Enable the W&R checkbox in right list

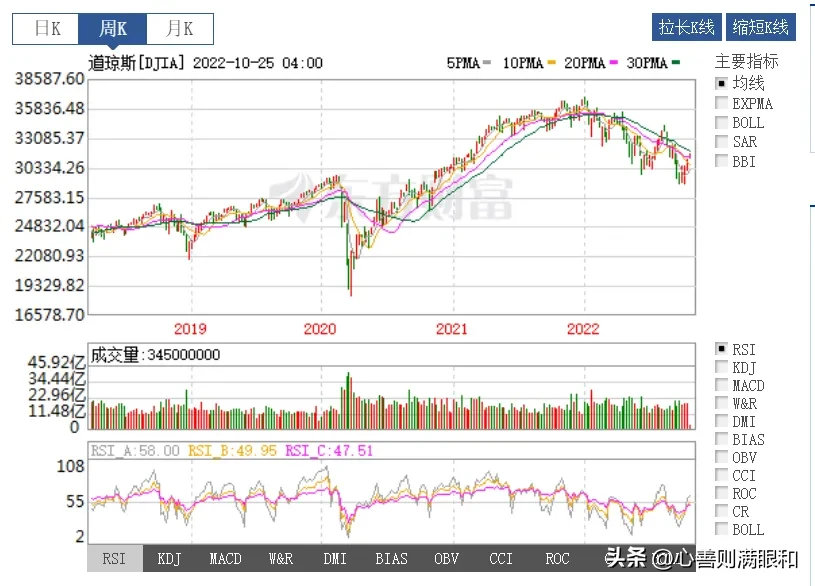(x=721, y=403)
